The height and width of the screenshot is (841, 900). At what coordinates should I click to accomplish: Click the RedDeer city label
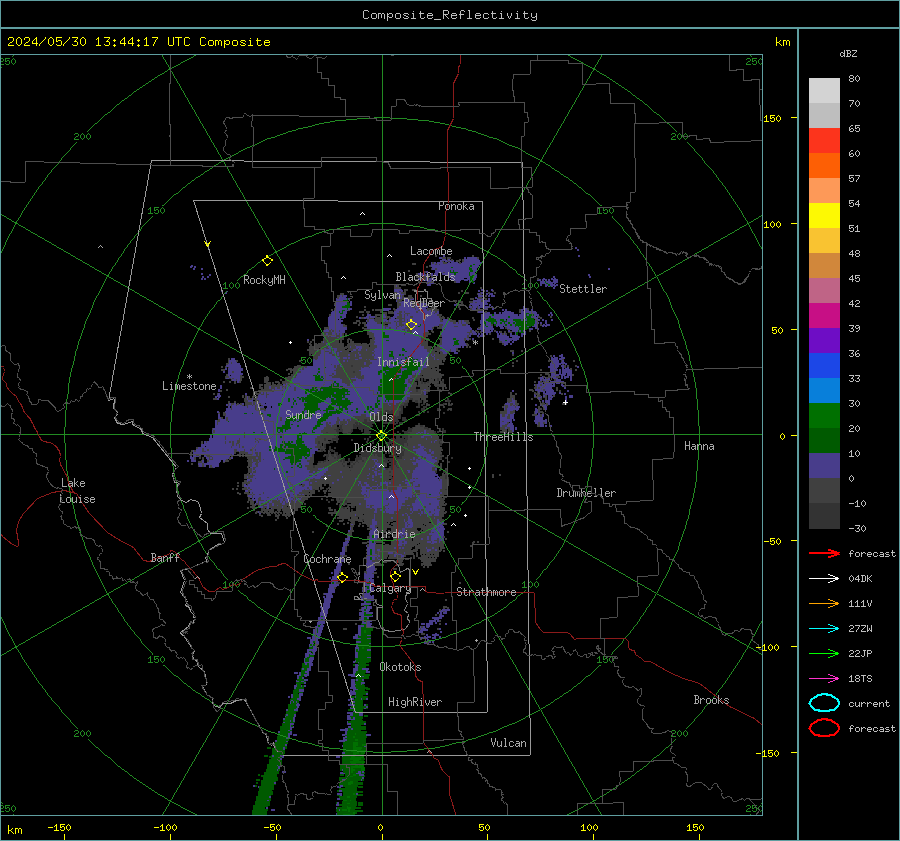tap(424, 303)
